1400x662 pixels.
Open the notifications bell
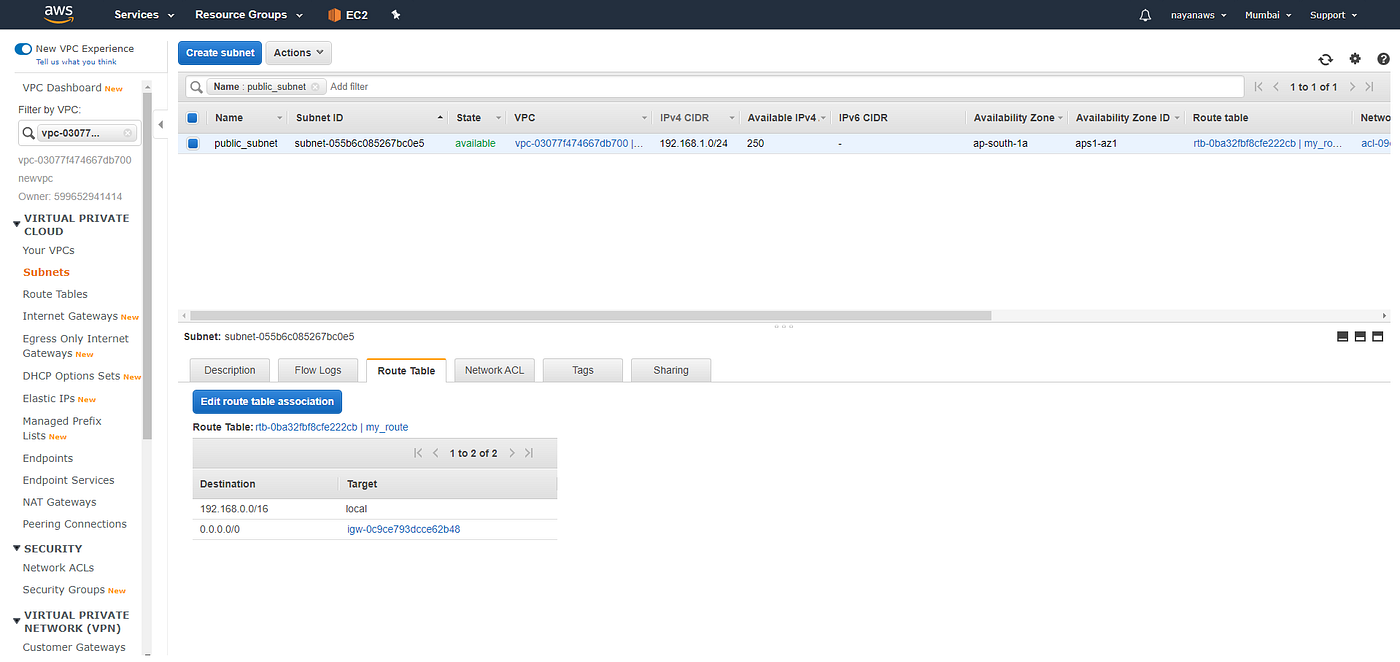[x=1144, y=14]
